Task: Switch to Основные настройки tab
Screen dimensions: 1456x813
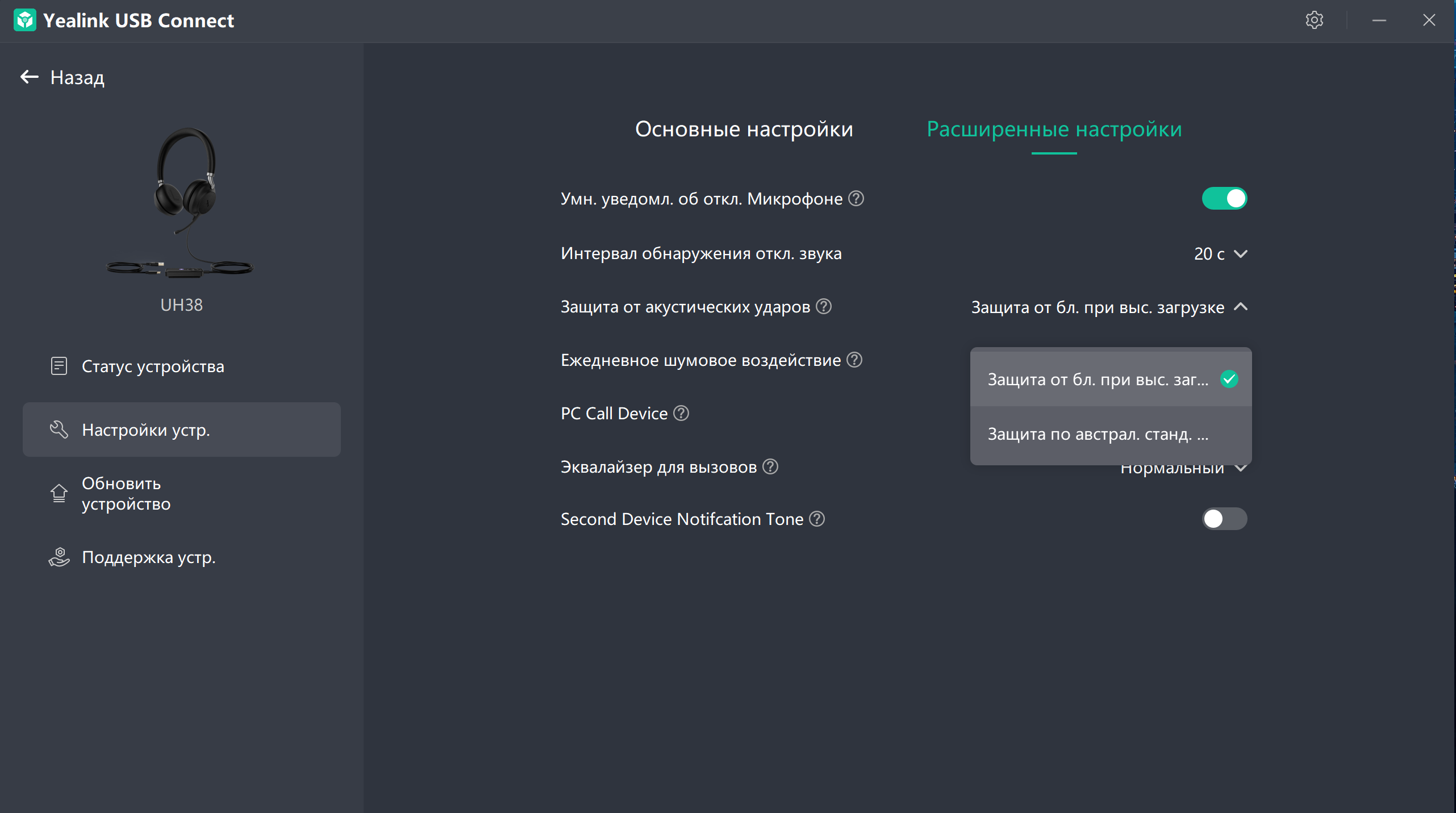Action: tap(744, 130)
